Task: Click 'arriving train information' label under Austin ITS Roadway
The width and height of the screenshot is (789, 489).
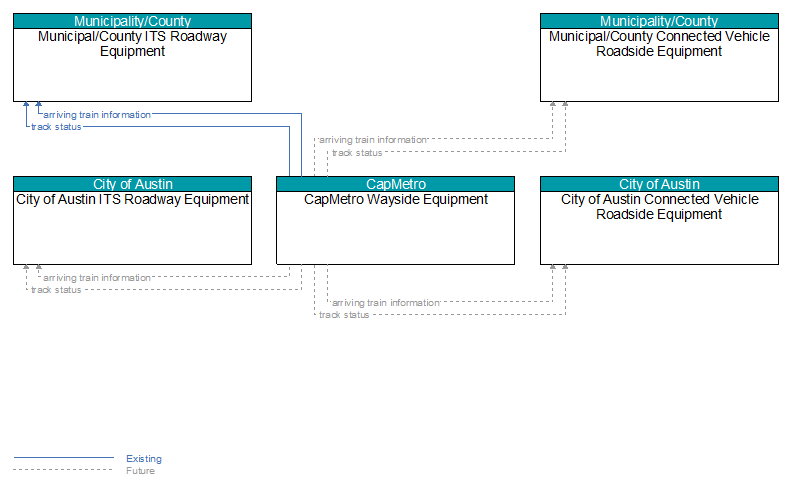Action: pyautogui.click(x=97, y=278)
